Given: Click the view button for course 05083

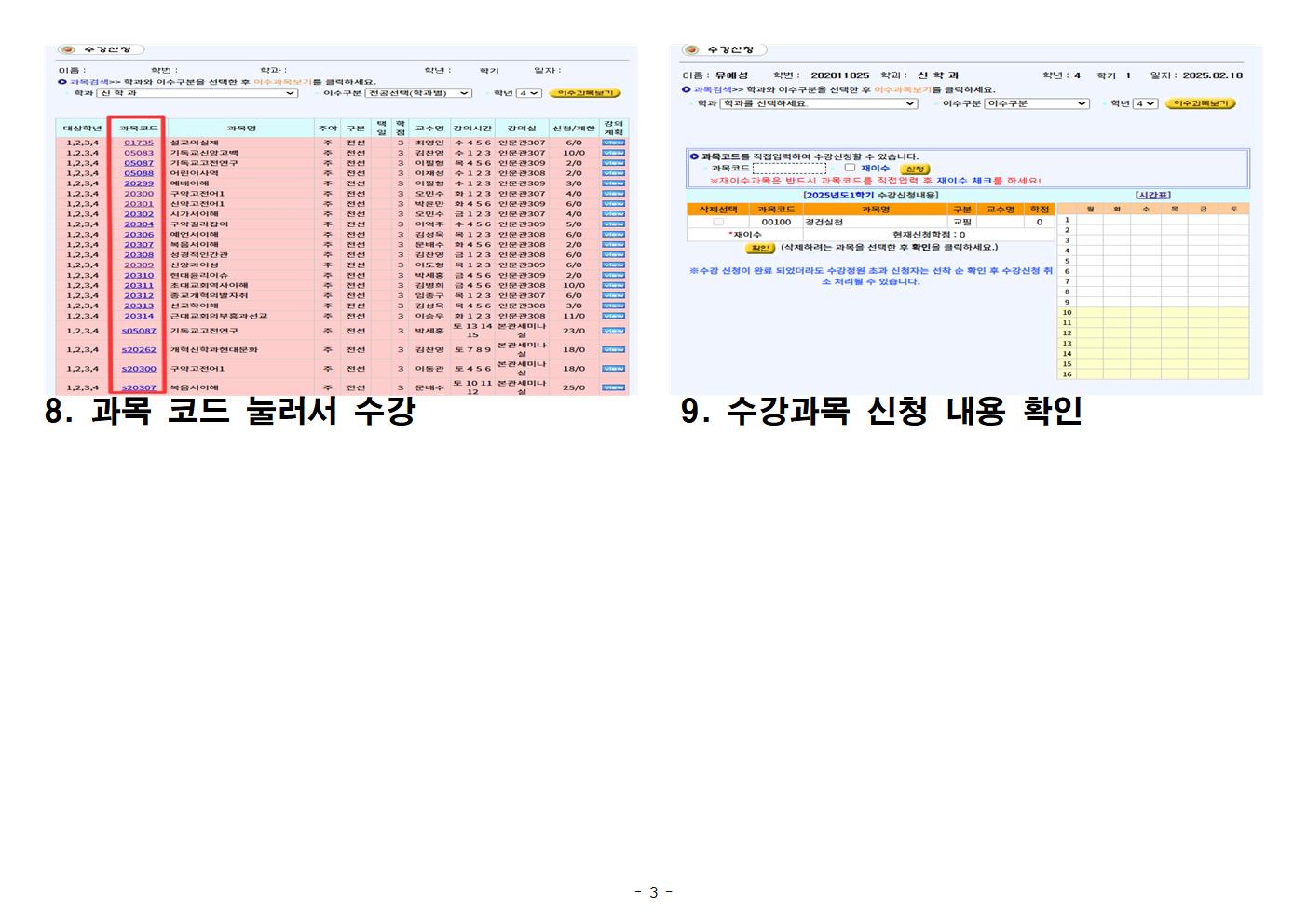Looking at the screenshot, I should 613,153.
